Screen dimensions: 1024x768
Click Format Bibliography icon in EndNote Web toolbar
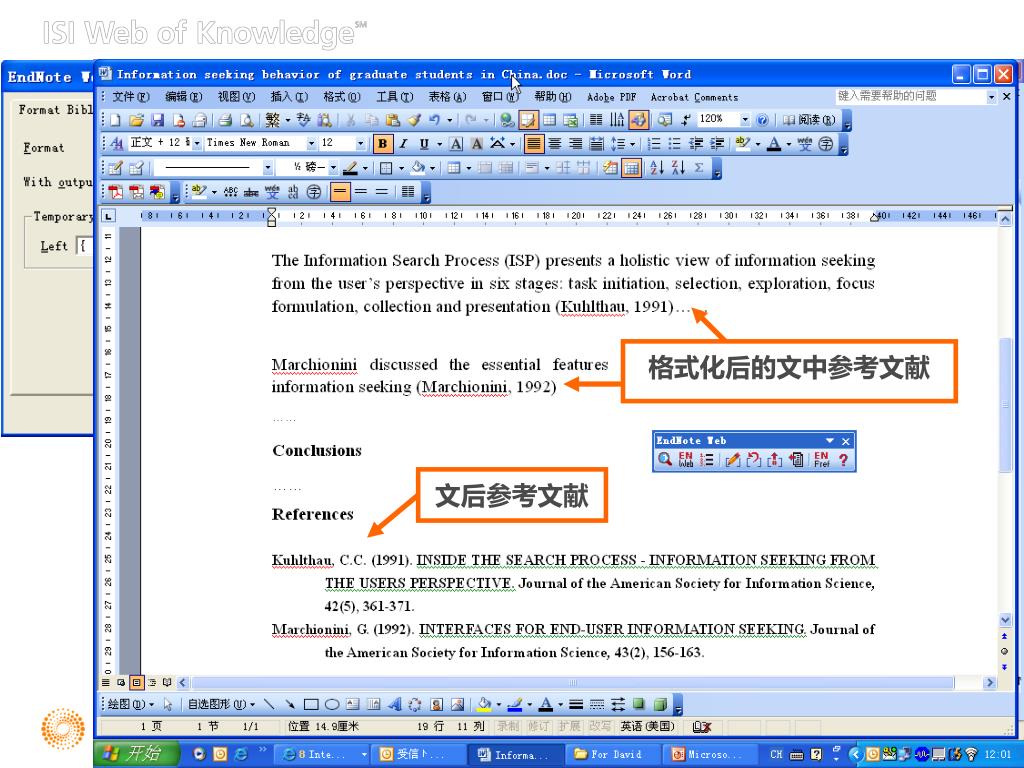coord(707,459)
